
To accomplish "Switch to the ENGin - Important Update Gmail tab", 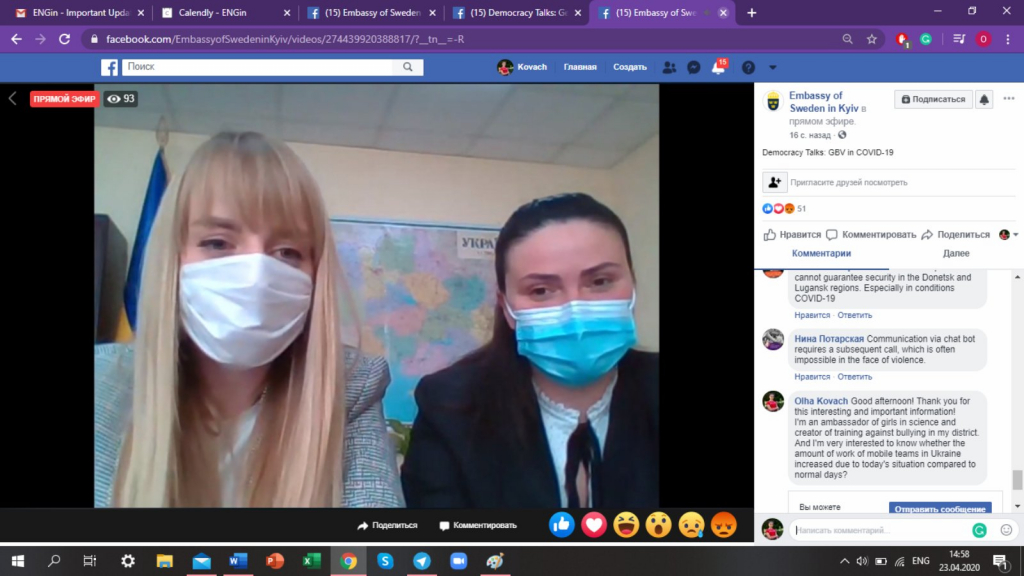I will click(80, 12).
